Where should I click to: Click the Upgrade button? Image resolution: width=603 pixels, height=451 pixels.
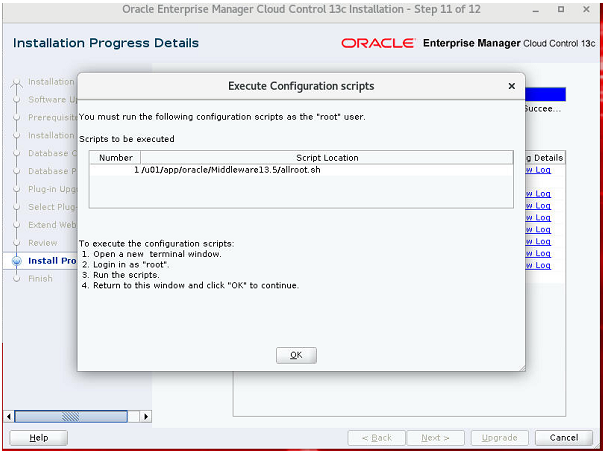(499, 437)
